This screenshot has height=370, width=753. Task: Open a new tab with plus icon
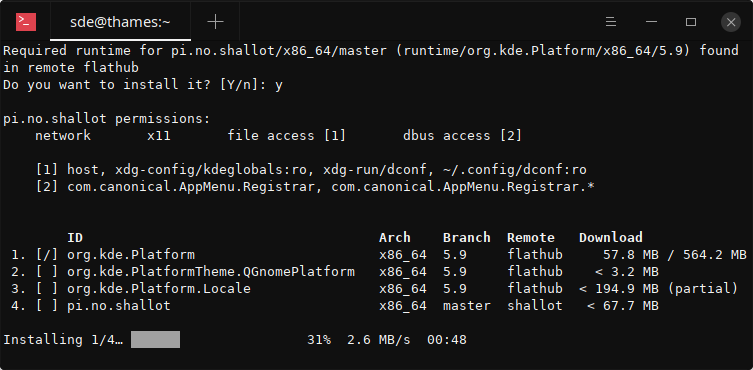click(x=215, y=22)
